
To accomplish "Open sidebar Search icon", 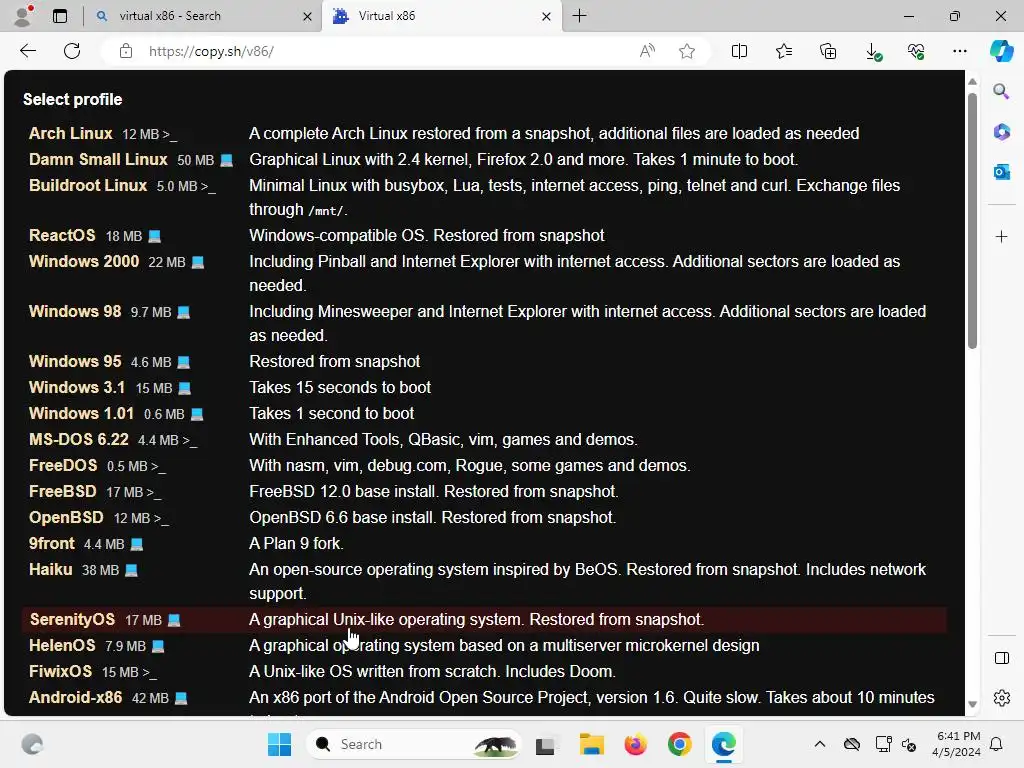I will (x=1001, y=91).
